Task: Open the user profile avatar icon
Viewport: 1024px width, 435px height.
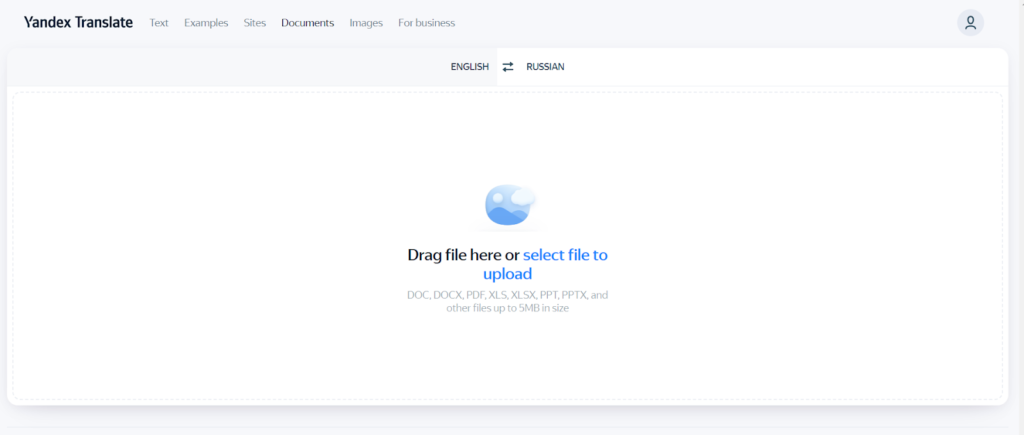Action: pos(969,23)
